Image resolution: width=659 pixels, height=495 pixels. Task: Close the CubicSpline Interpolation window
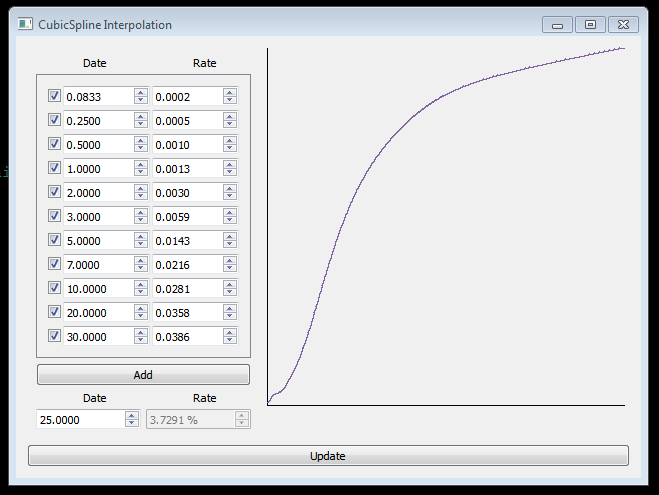tap(623, 25)
